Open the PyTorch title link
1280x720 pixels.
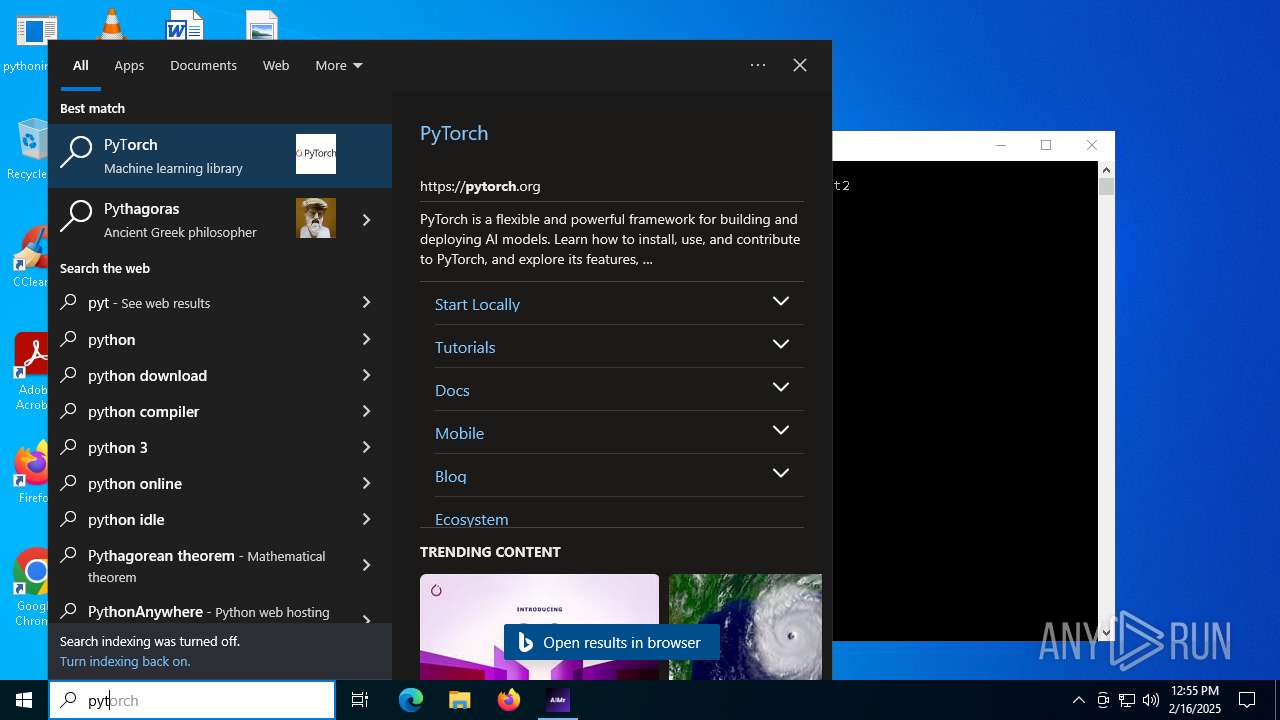point(454,133)
